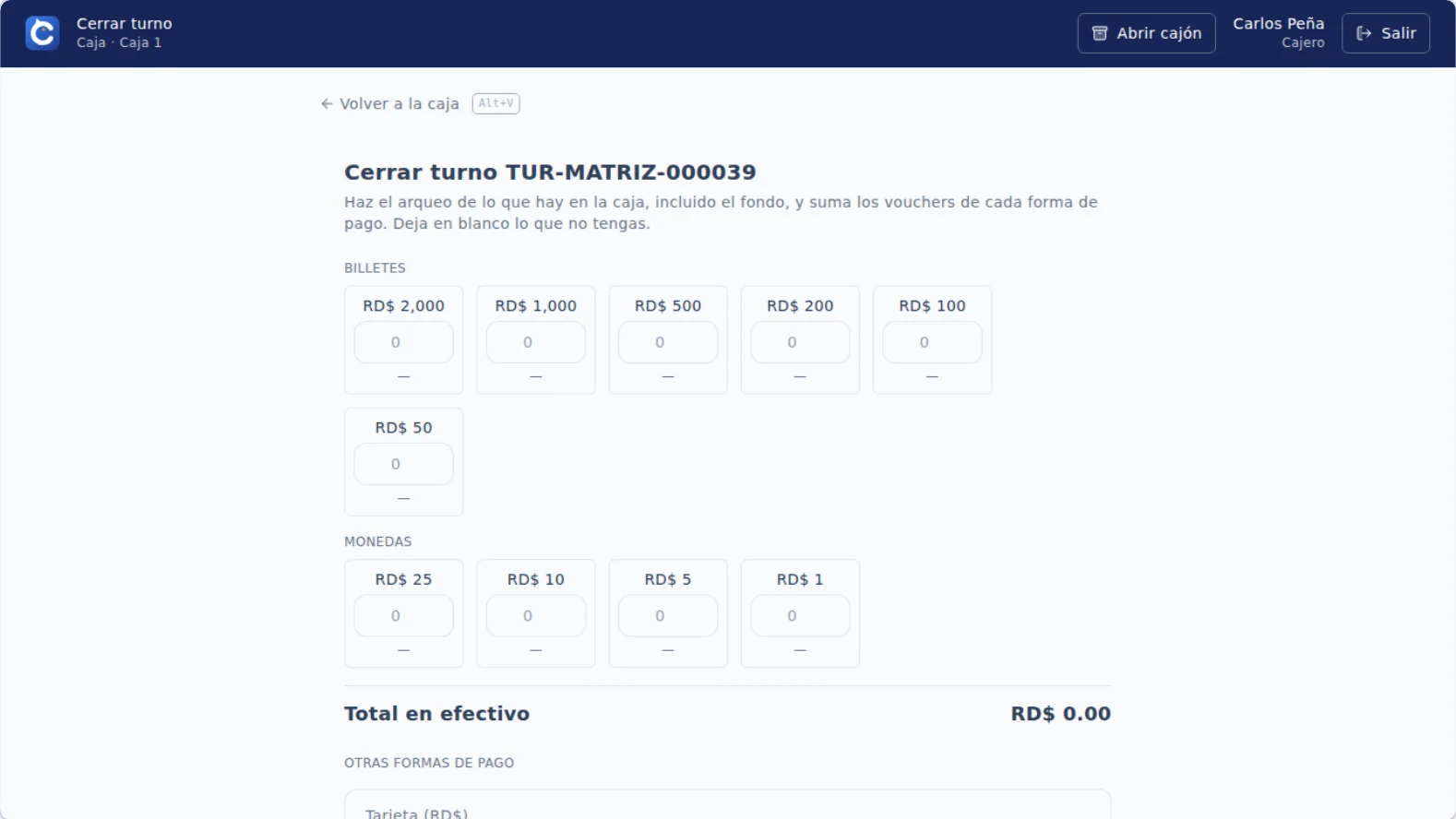The height and width of the screenshot is (819, 1456).
Task: Focus the RD$ 2,000 bill count field
Action: [x=404, y=342]
